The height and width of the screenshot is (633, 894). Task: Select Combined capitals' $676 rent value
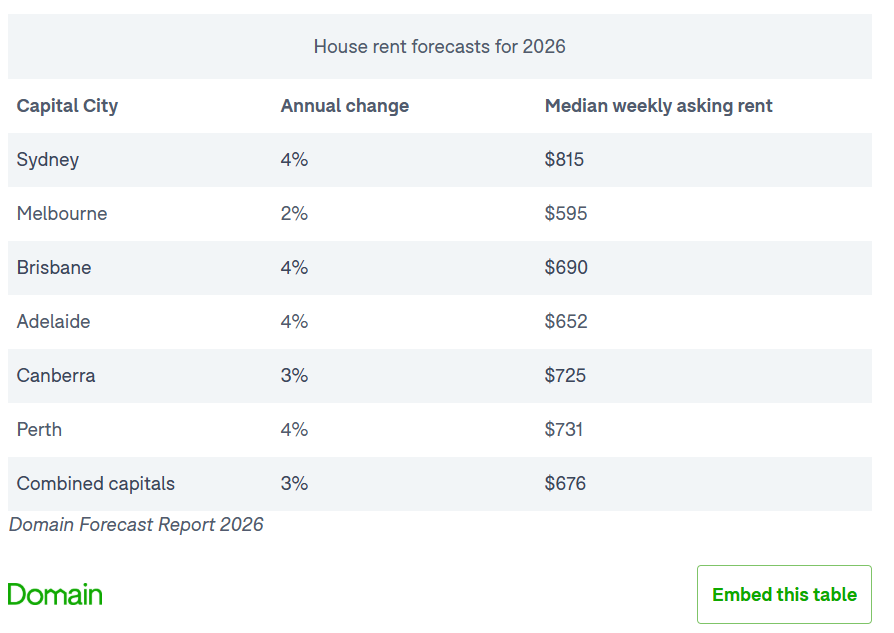tap(565, 484)
